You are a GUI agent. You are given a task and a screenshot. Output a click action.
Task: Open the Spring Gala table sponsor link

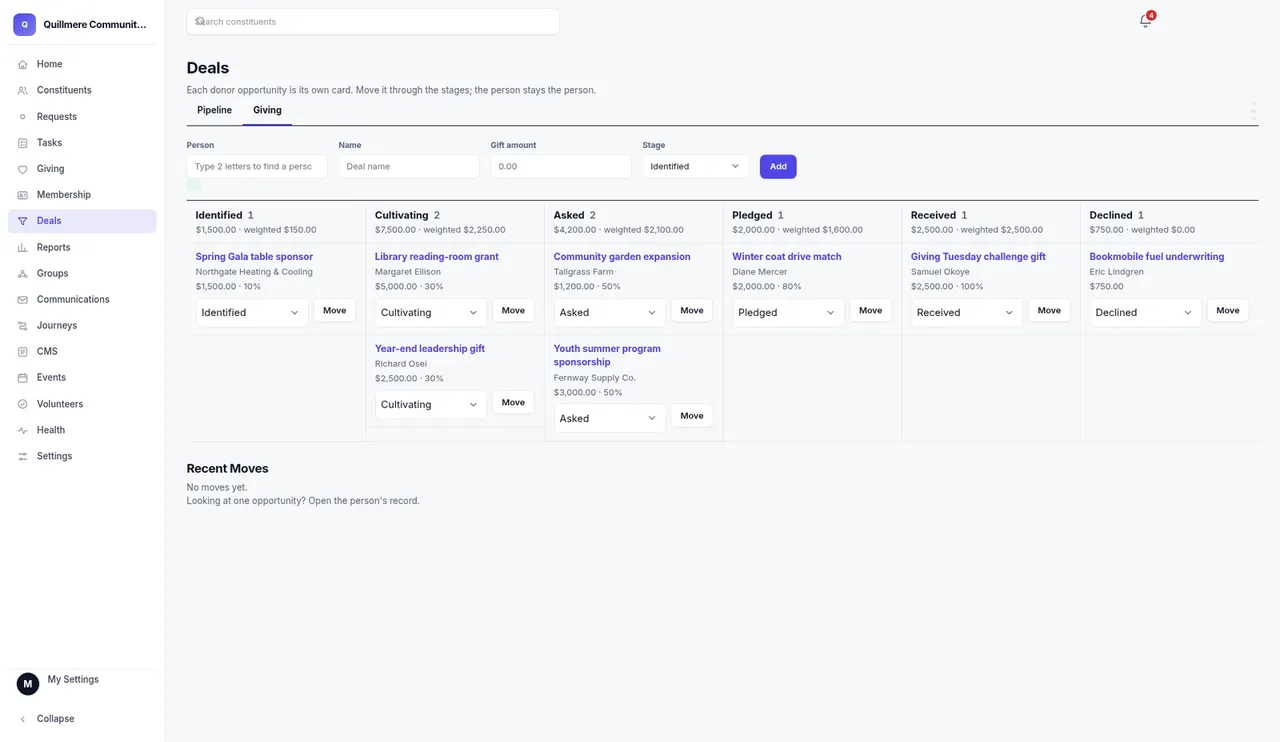(254, 256)
